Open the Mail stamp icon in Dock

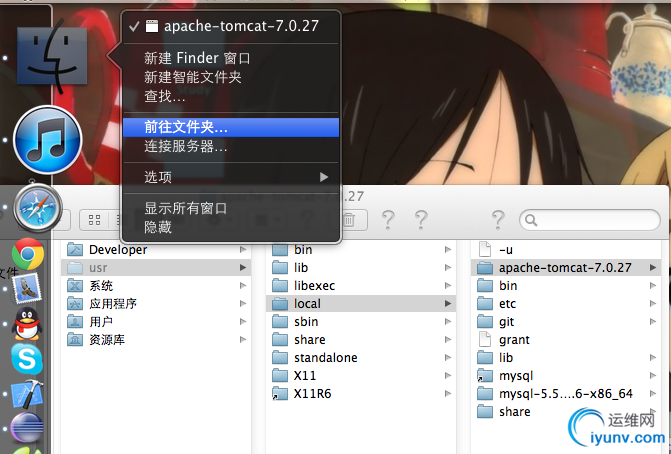coord(27,288)
